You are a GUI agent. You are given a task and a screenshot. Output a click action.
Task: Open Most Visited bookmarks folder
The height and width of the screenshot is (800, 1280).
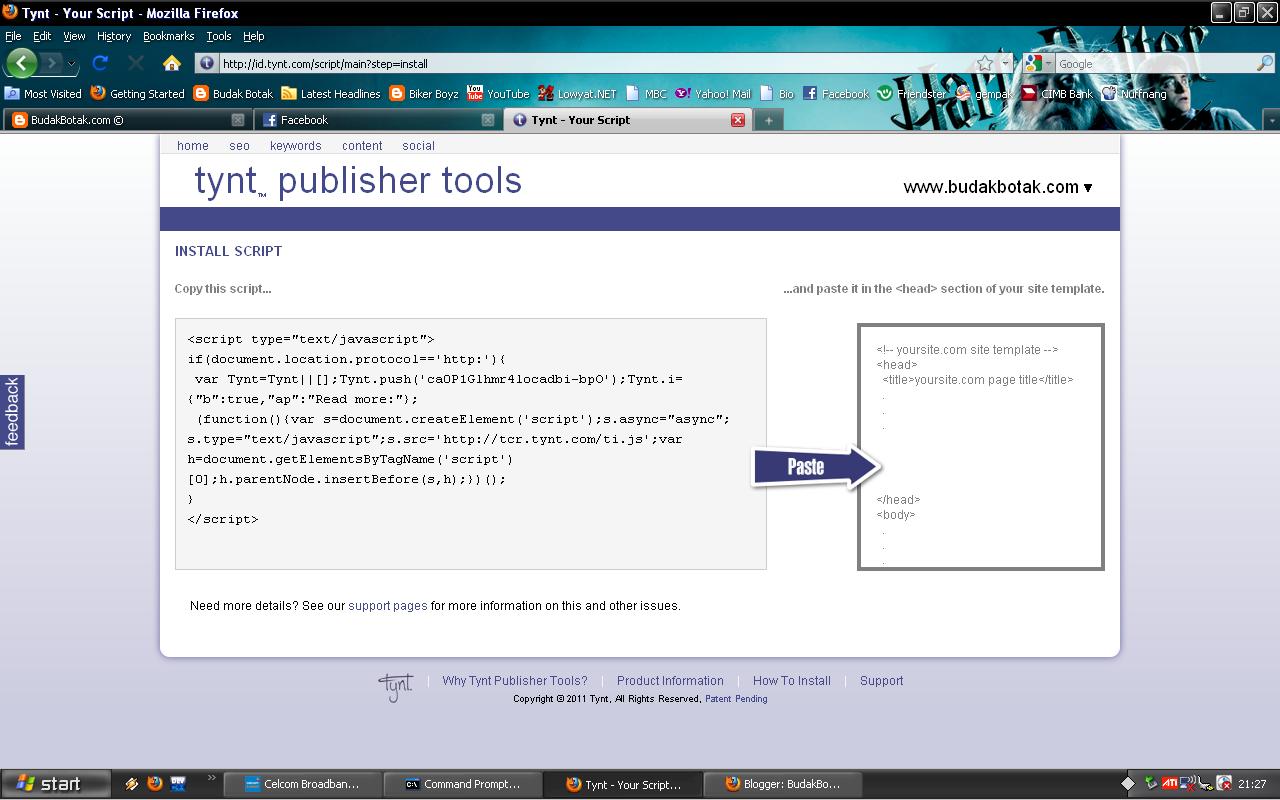pos(43,94)
